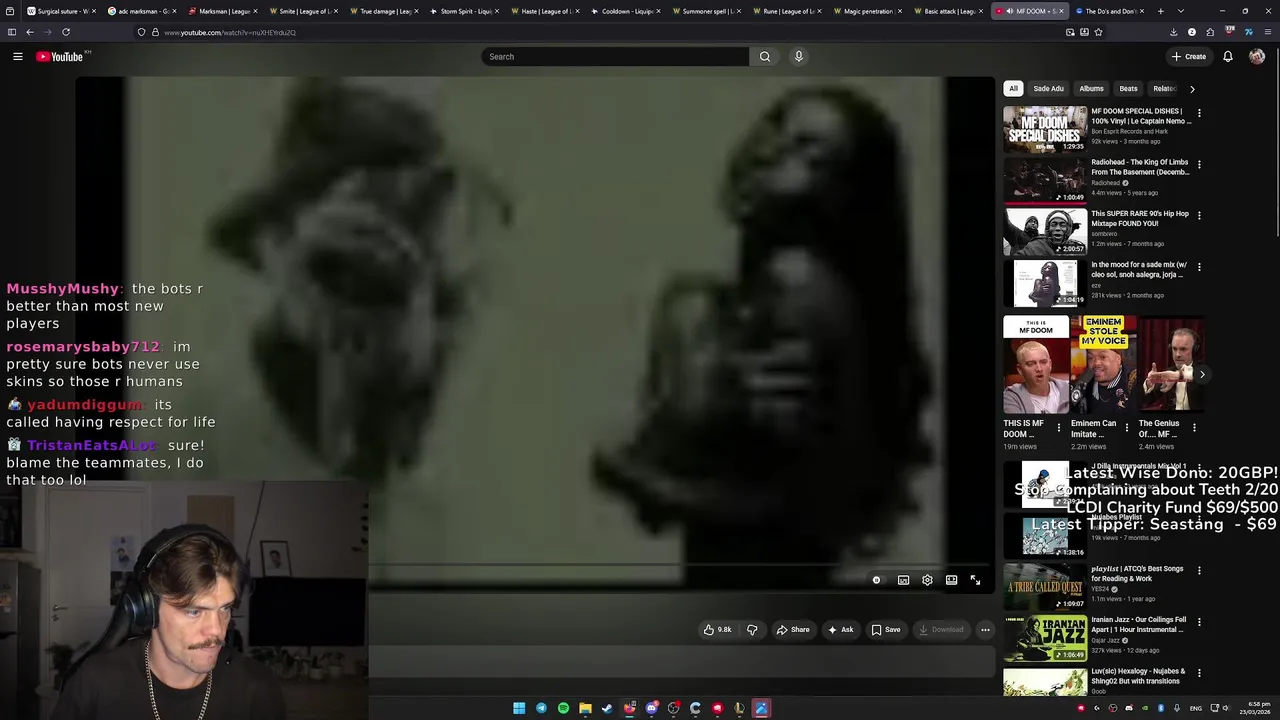Switch to the Storm Spirit browser tab

(465, 11)
